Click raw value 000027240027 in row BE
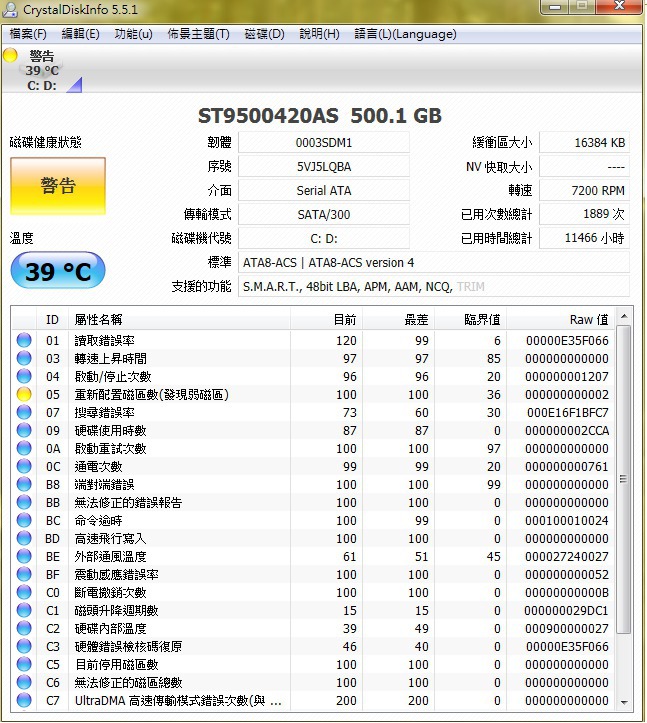Viewport: 647px width, 723px height. pos(567,556)
